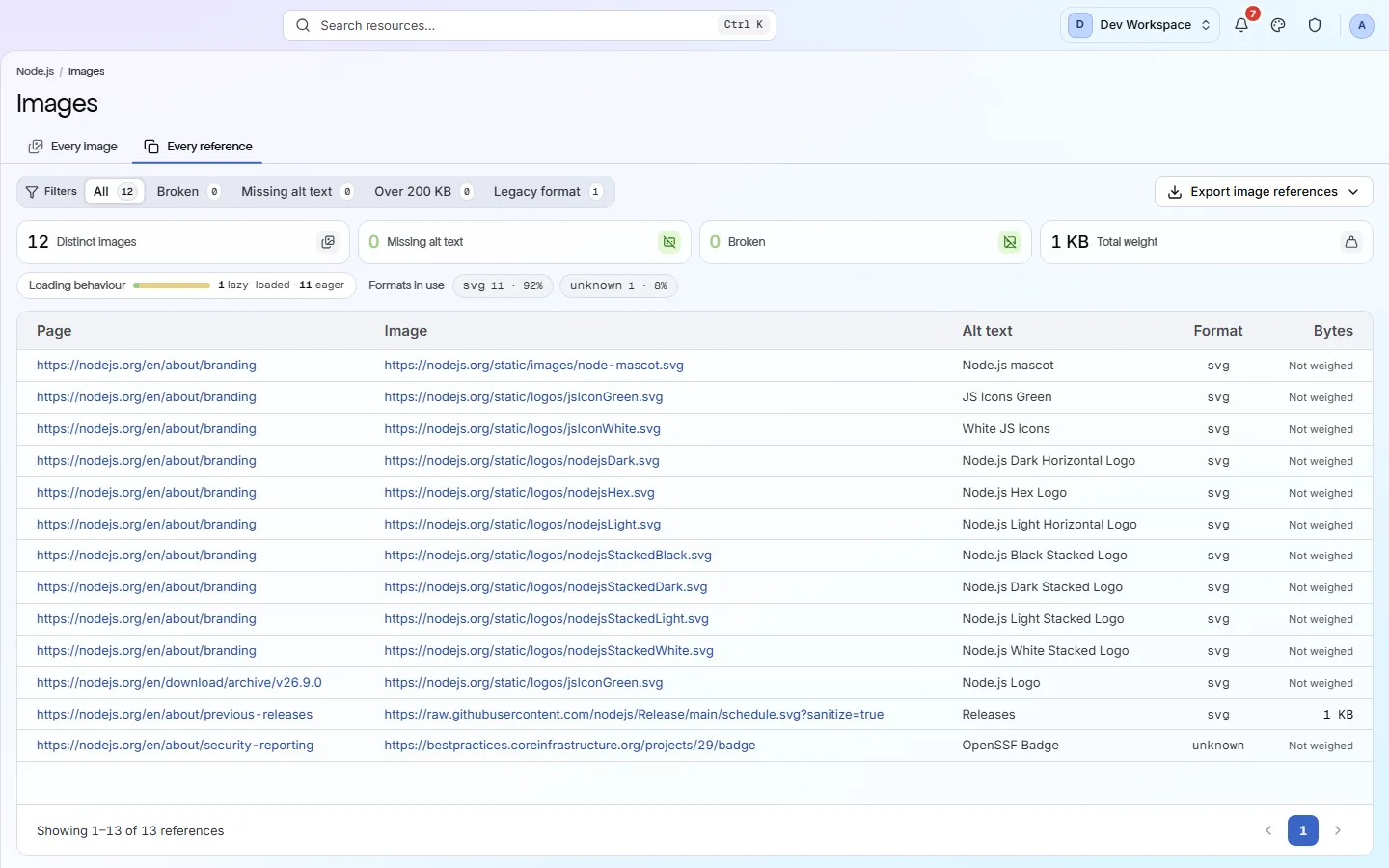This screenshot has width=1389, height=868.
Task: Open the nodejsStackedLight.svg image link
Action: pos(546,619)
